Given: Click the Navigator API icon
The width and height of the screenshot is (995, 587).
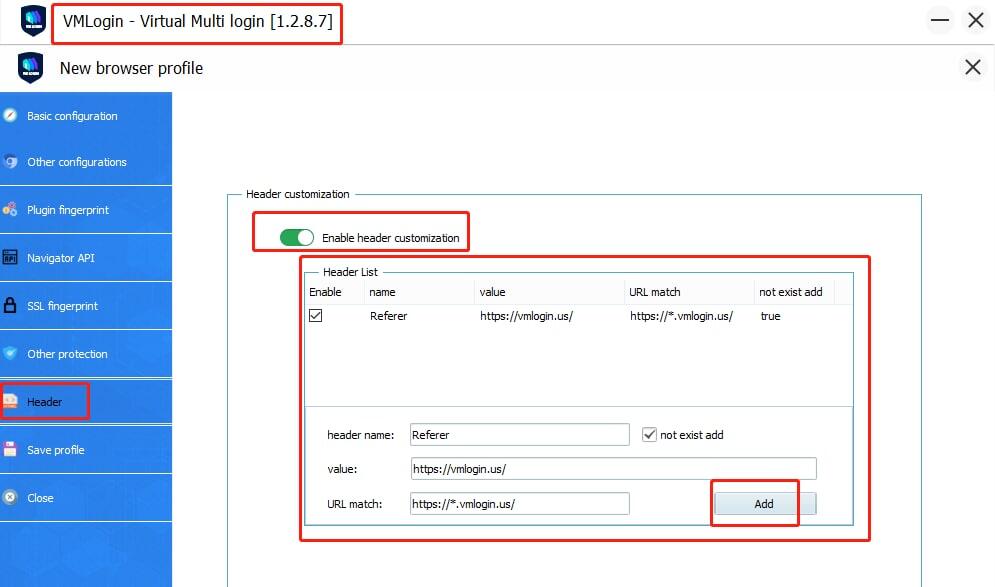Looking at the screenshot, I should pos(10,258).
